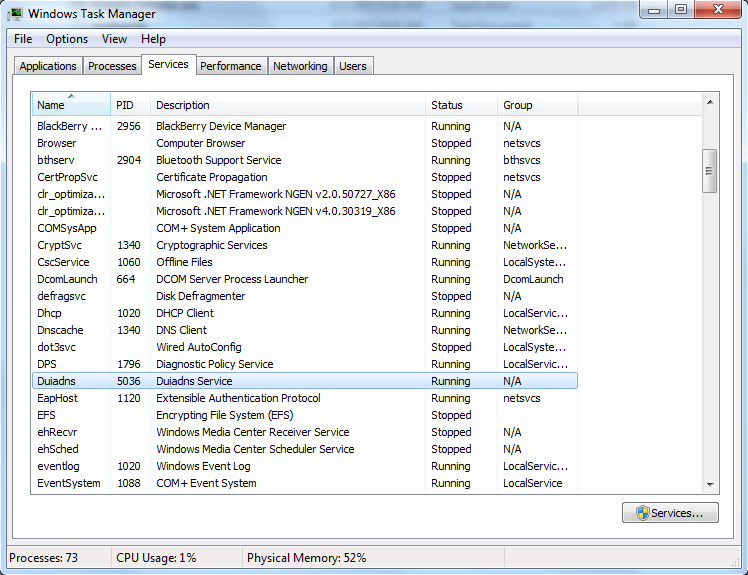
Task: Sort by the Name column header
Action: pos(71,105)
